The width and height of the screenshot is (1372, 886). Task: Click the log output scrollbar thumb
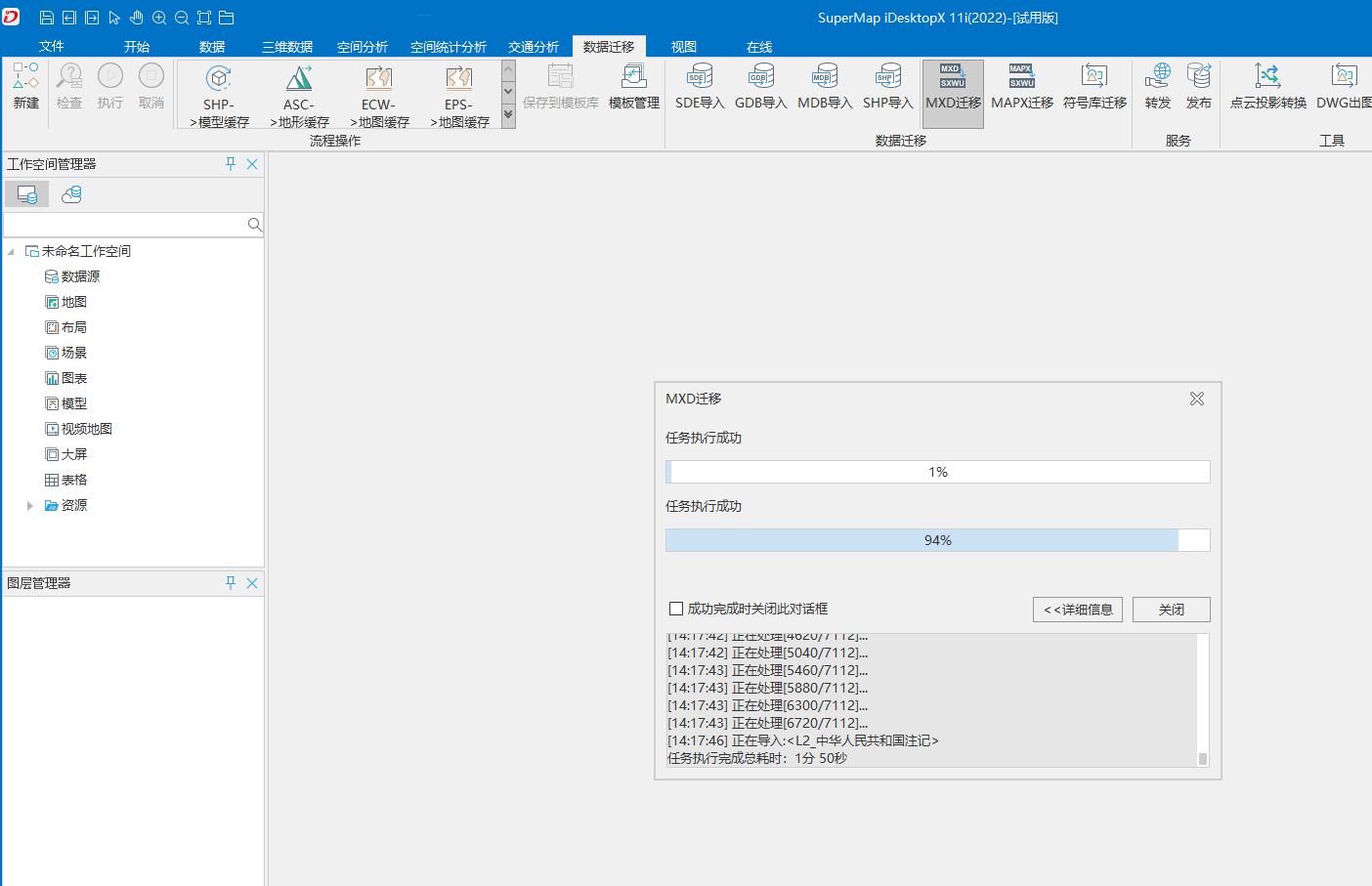tap(1203, 758)
